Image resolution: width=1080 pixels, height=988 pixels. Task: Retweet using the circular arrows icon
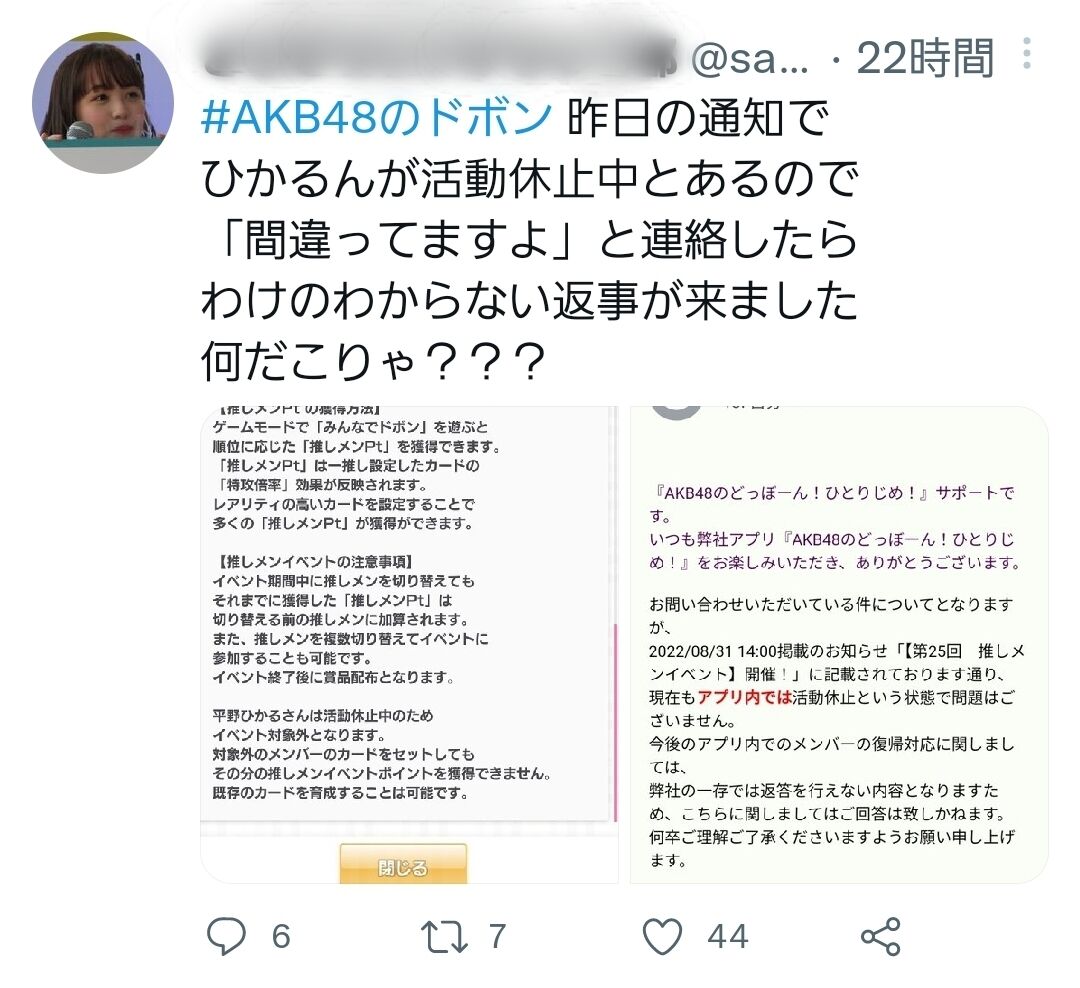[444, 936]
